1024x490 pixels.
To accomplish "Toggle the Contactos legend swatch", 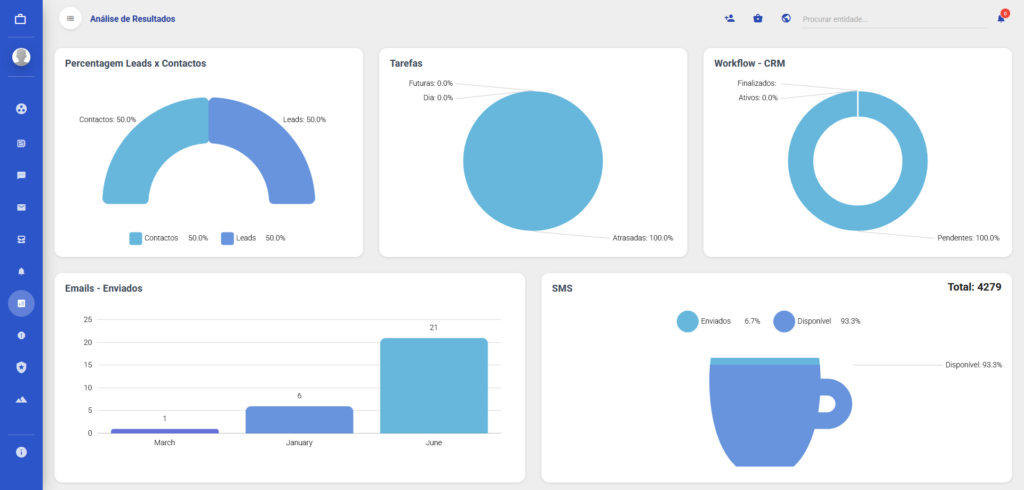I will coord(136,238).
